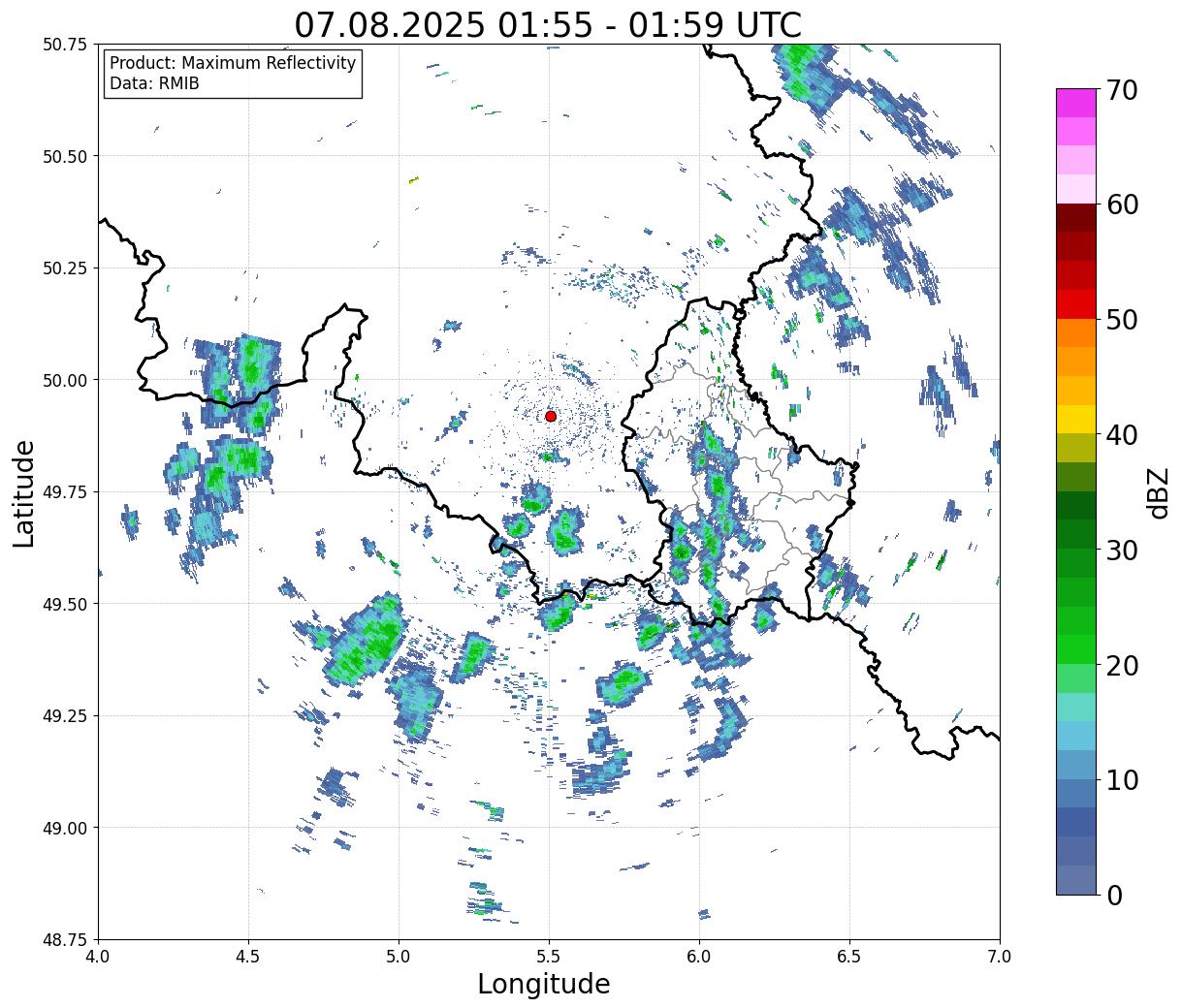
Task: Click the latitude tick label 49.00
Action: coord(65,828)
